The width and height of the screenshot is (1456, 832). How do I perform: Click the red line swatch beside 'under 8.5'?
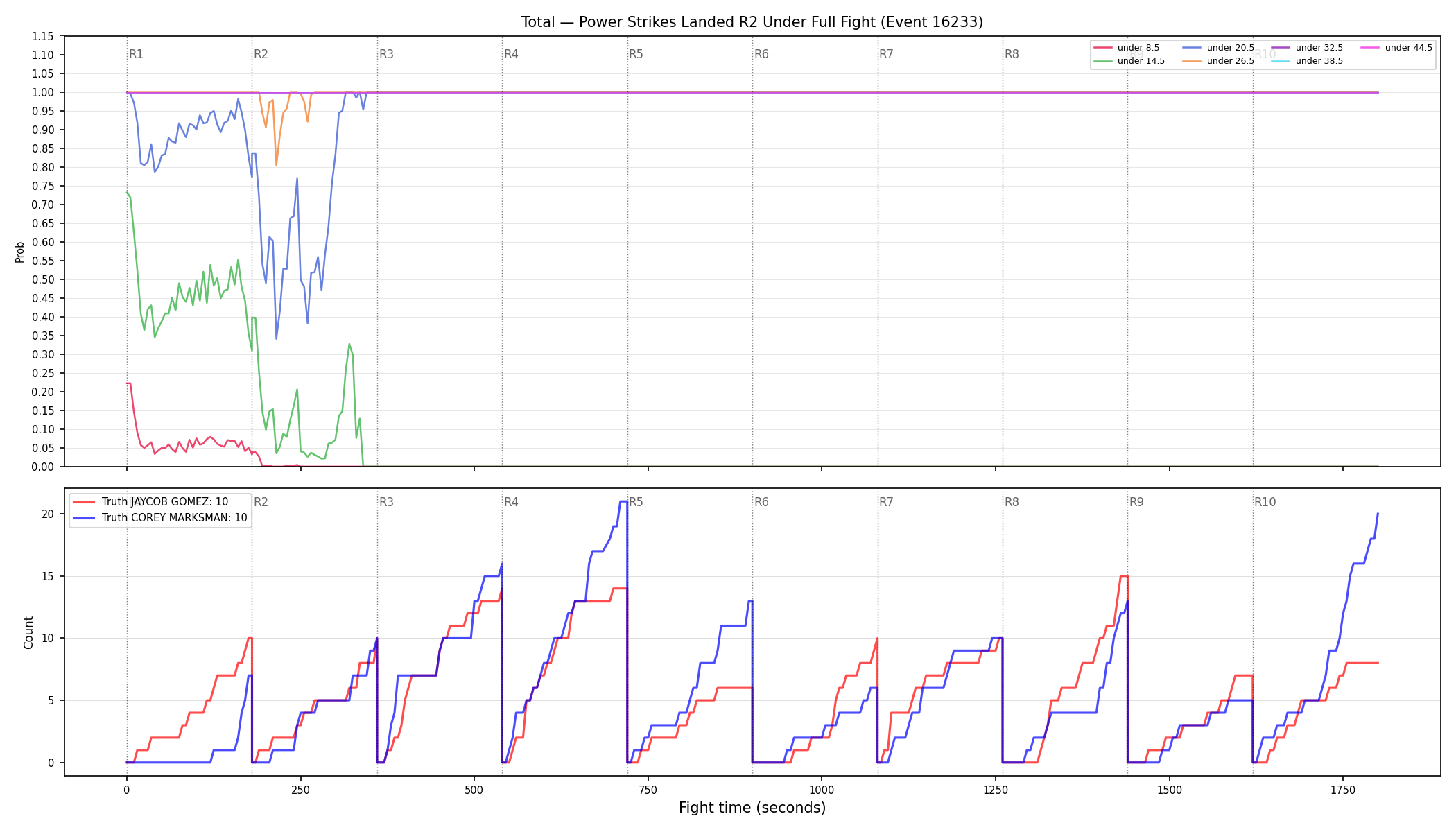1103,48
